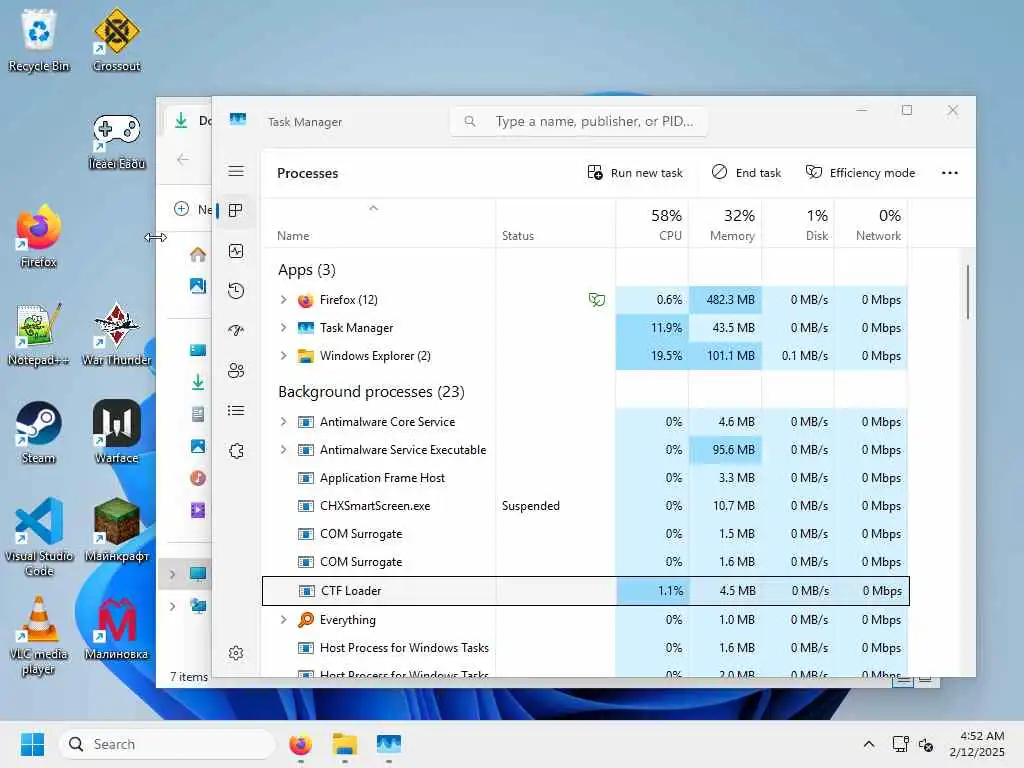Open Warface desktop shortcut
This screenshot has height=768, width=1024.
click(x=116, y=432)
